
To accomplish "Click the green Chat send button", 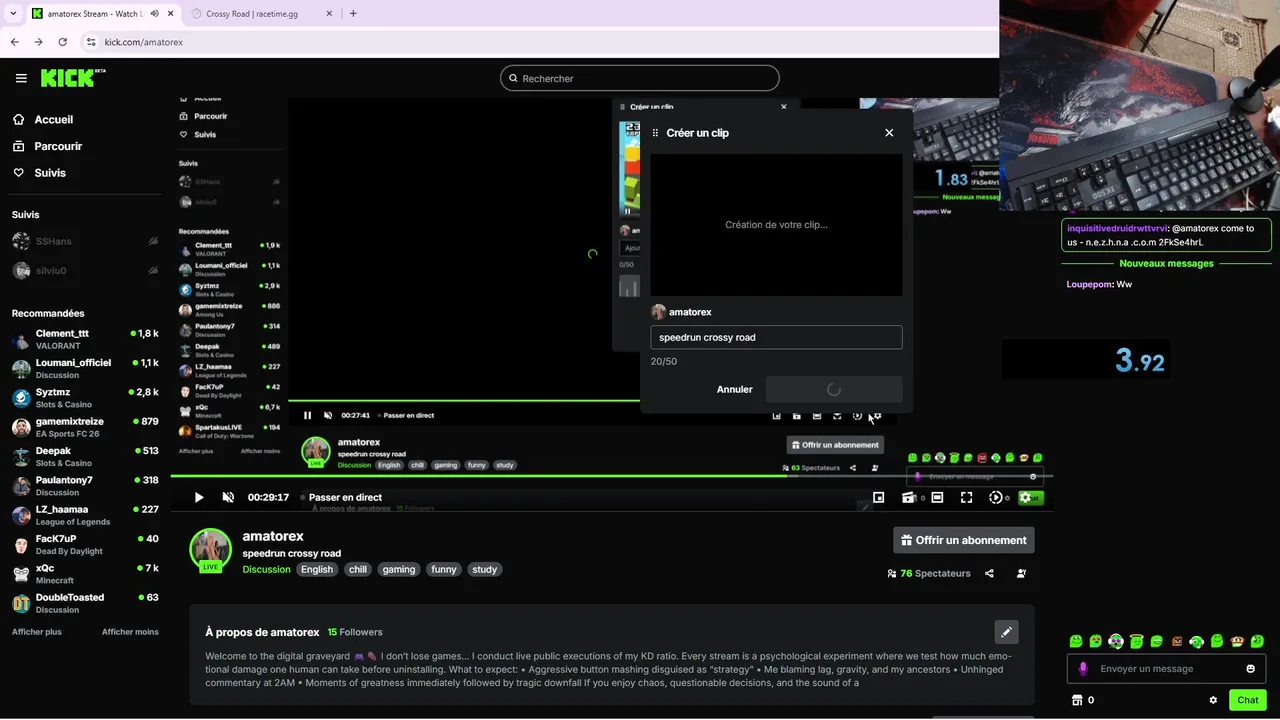I will (1247, 700).
